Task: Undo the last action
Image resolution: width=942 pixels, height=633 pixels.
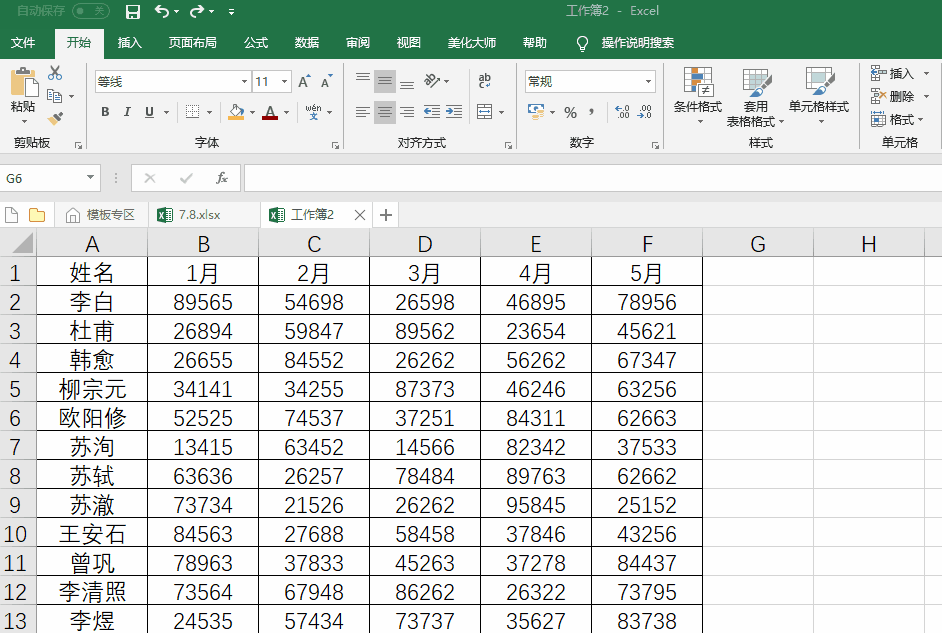Action: (162, 11)
